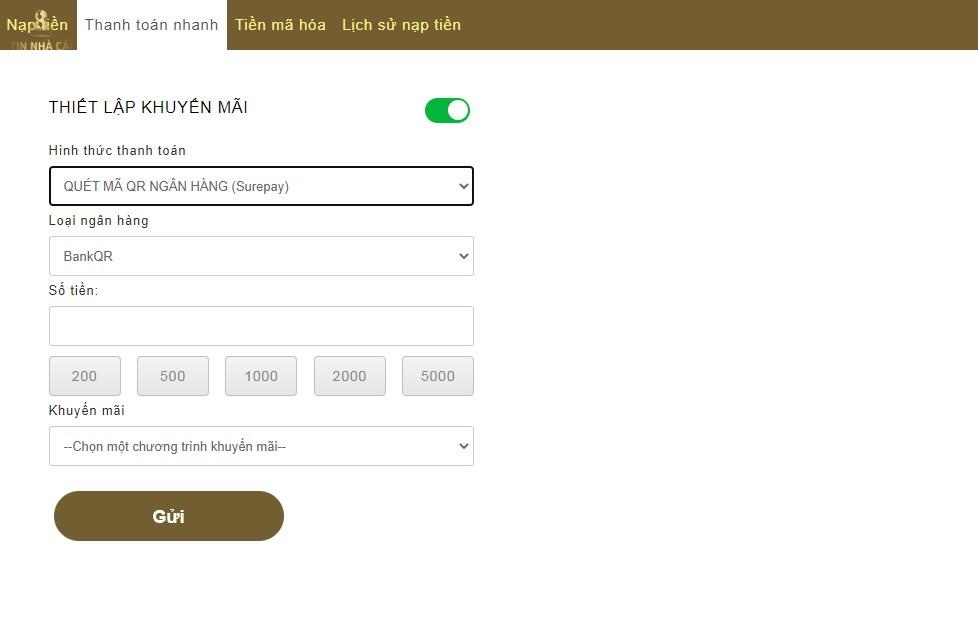
Task: Choose the 200 quick amount button
Action: click(85, 376)
